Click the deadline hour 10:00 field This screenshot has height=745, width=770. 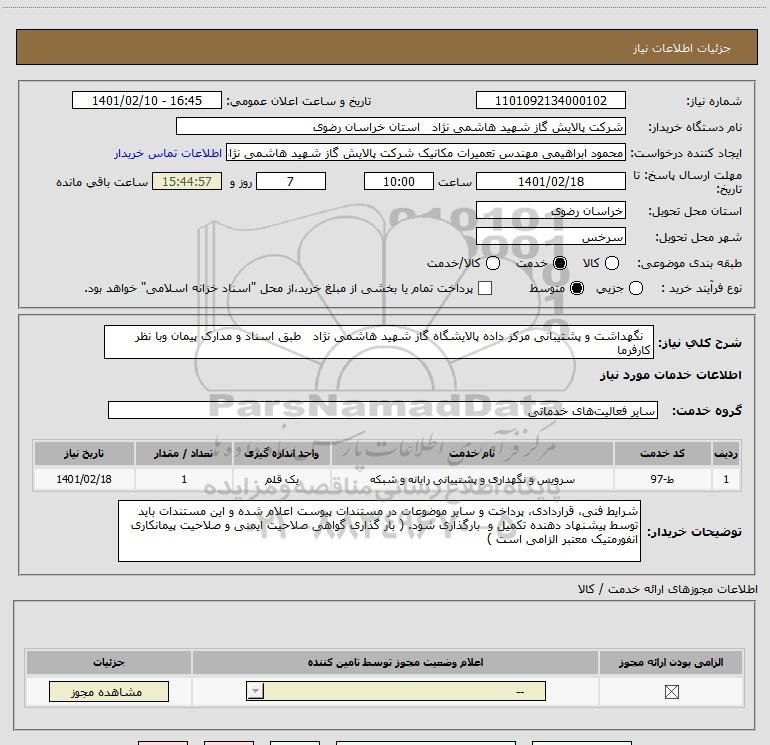pyautogui.click(x=399, y=181)
